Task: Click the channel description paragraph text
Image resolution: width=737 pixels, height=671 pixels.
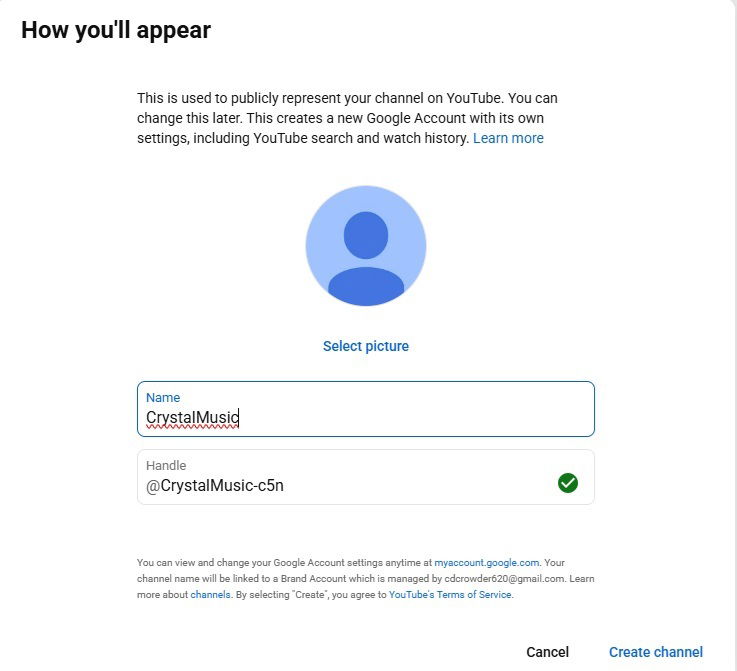Action: (x=347, y=118)
